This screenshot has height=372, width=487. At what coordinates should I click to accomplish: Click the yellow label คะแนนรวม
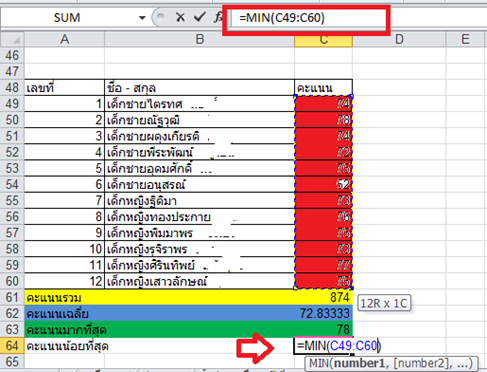click(x=54, y=298)
